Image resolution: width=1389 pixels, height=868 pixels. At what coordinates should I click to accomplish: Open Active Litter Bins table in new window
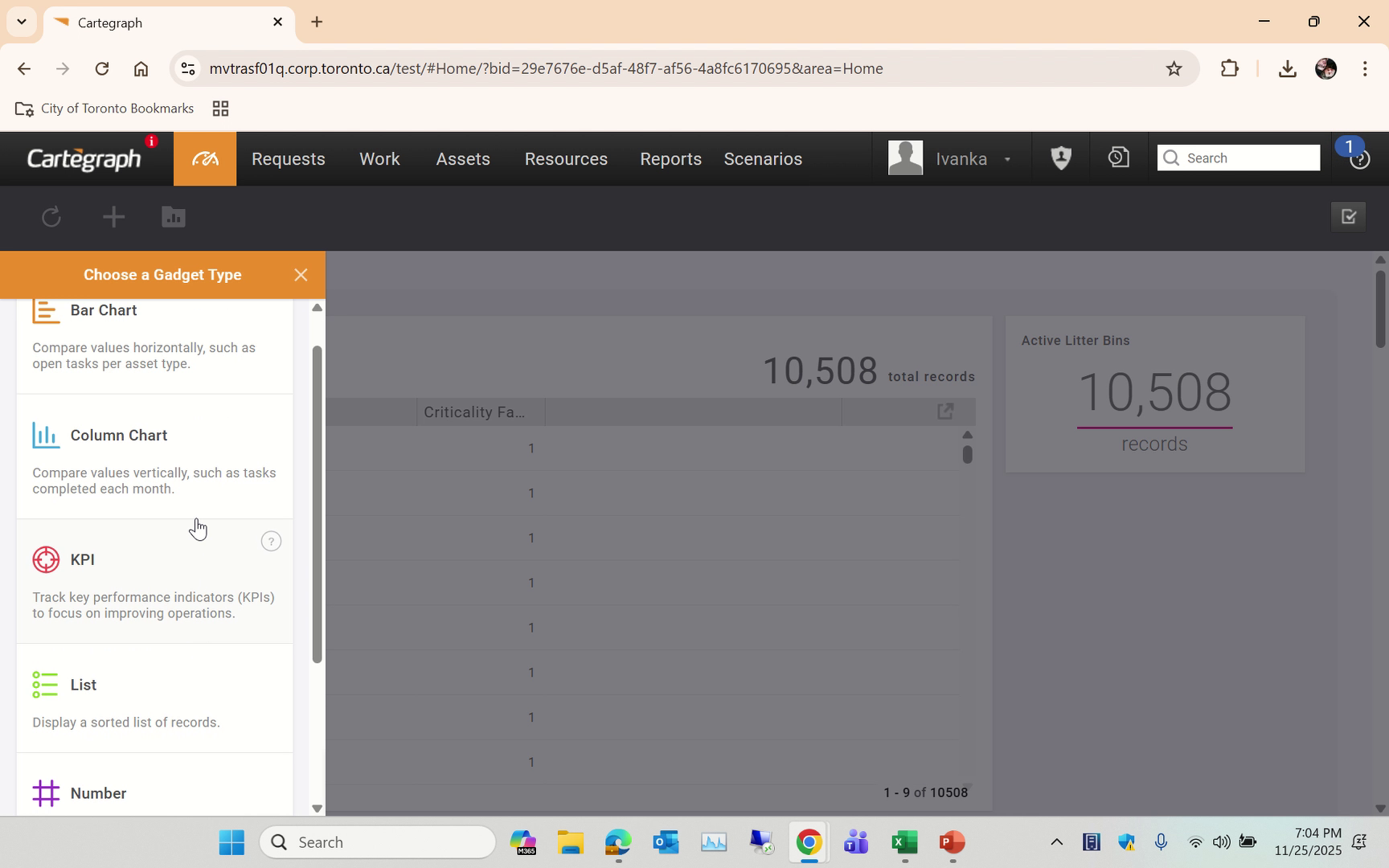944,411
